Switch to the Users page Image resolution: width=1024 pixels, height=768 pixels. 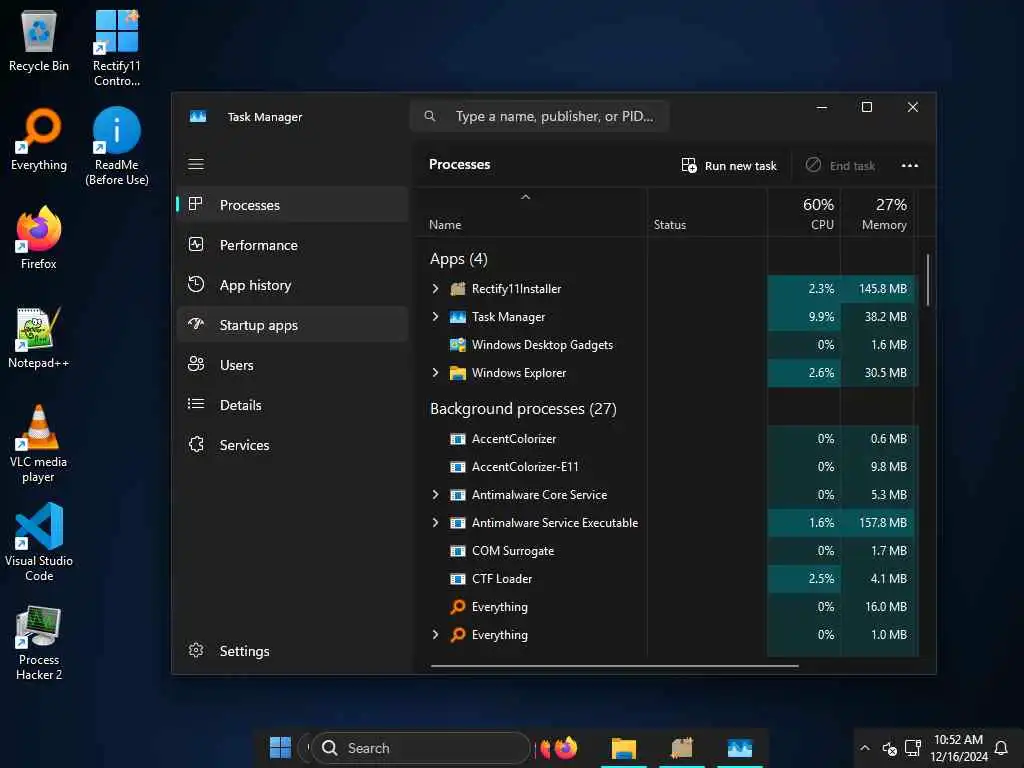(292, 364)
